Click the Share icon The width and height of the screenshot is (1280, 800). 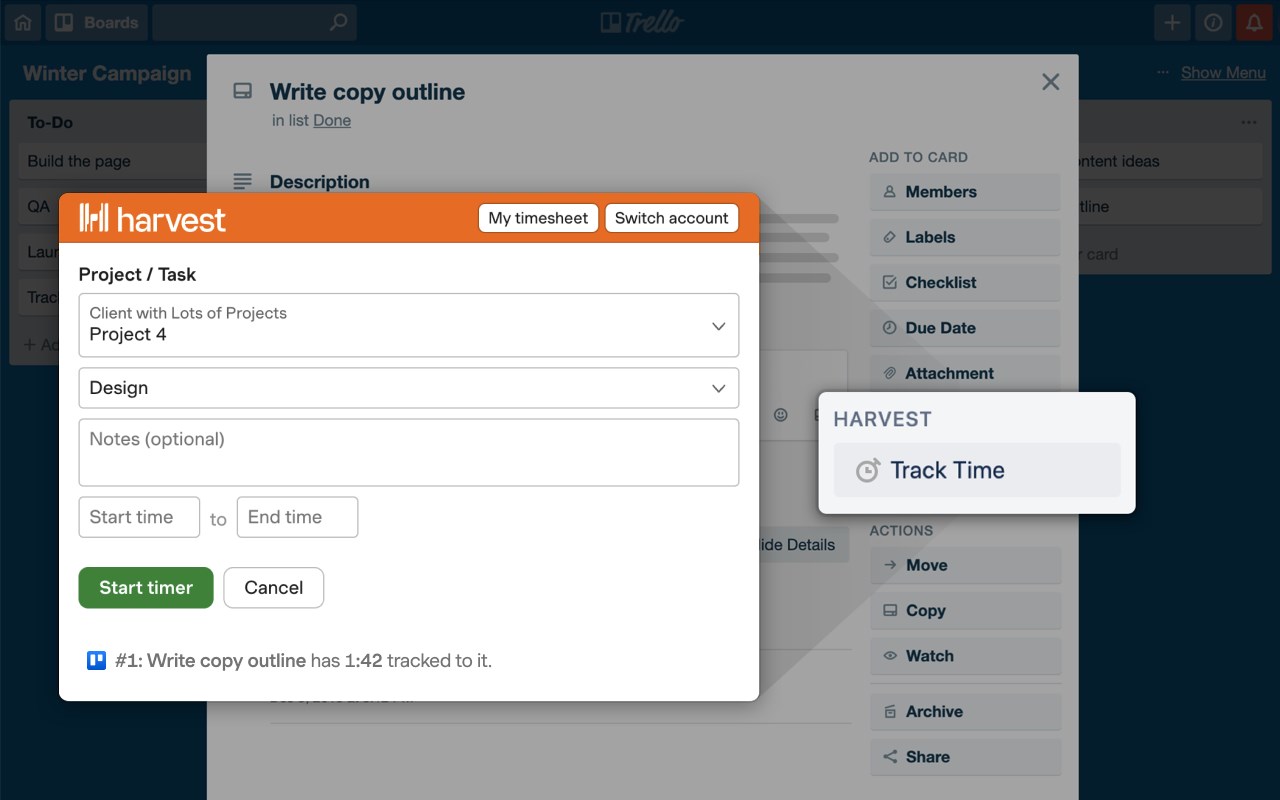point(890,757)
